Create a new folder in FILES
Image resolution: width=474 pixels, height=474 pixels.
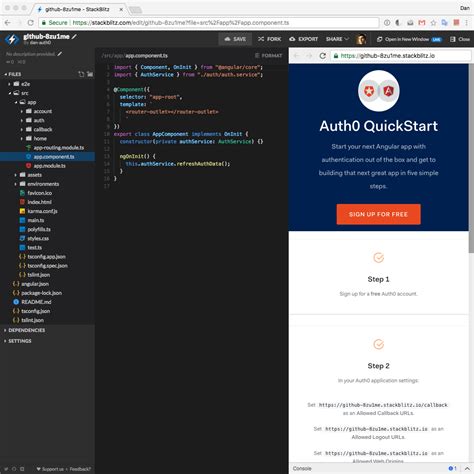[x=90, y=74]
